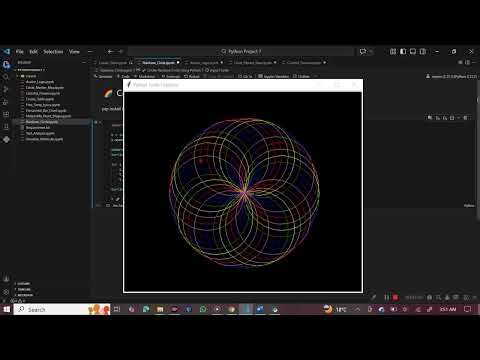Switch to the Rainbow_Circle.ipynb tab
This screenshot has width=480, height=360.
[158, 63]
